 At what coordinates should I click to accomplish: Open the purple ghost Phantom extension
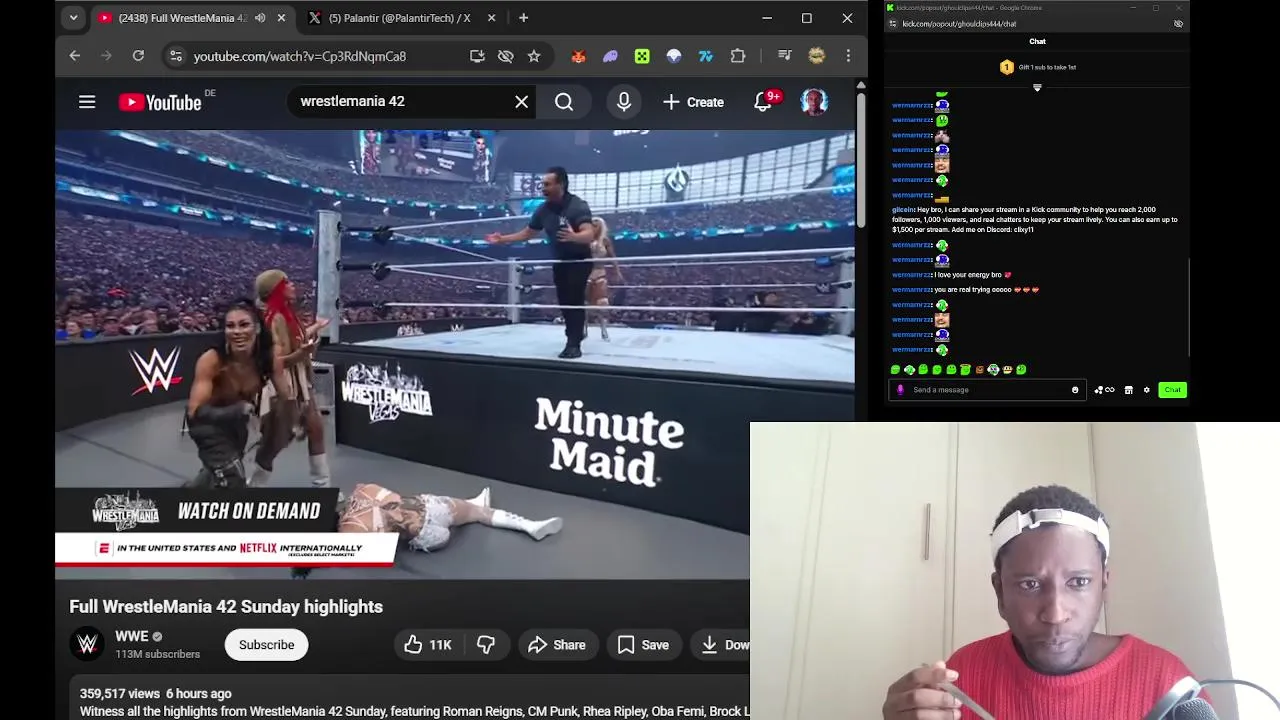610,56
